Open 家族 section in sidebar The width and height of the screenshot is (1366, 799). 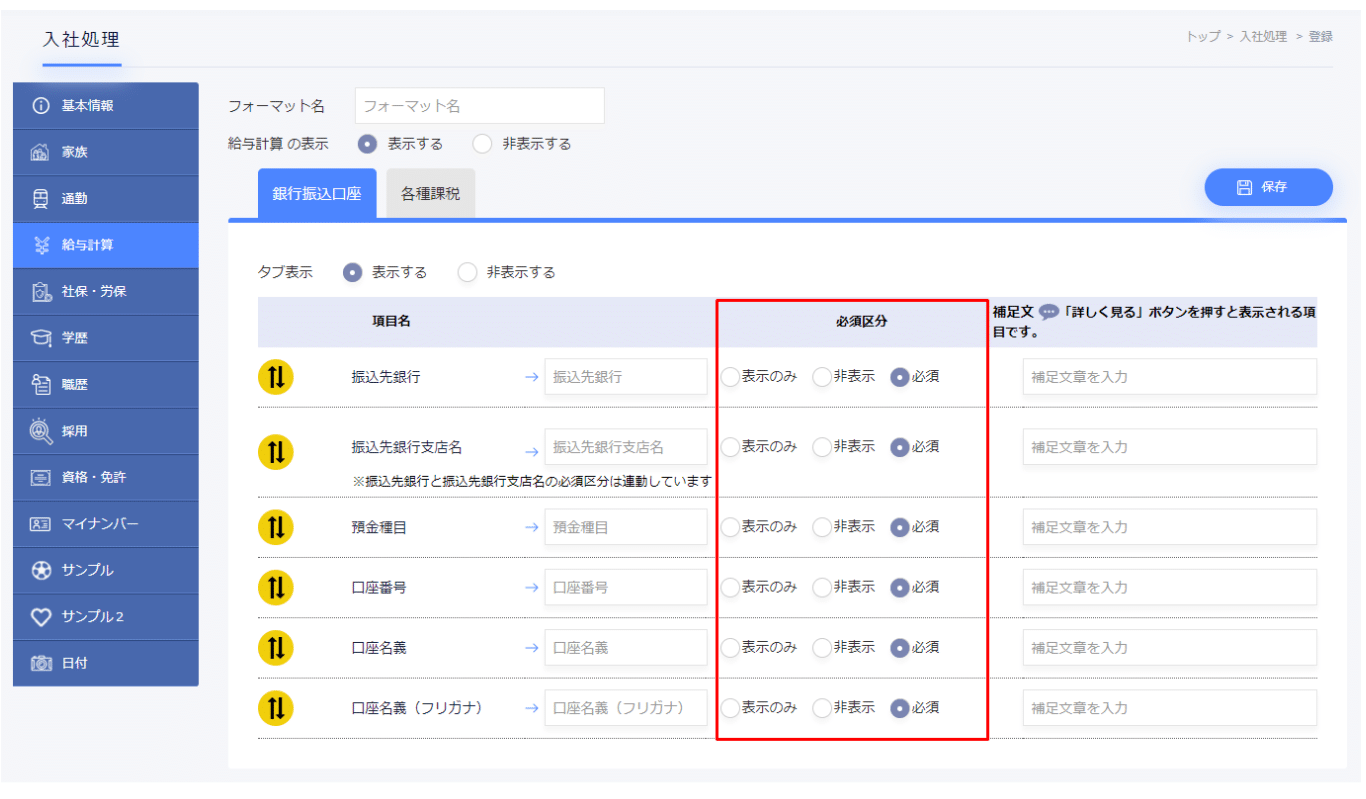coord(105,152)
